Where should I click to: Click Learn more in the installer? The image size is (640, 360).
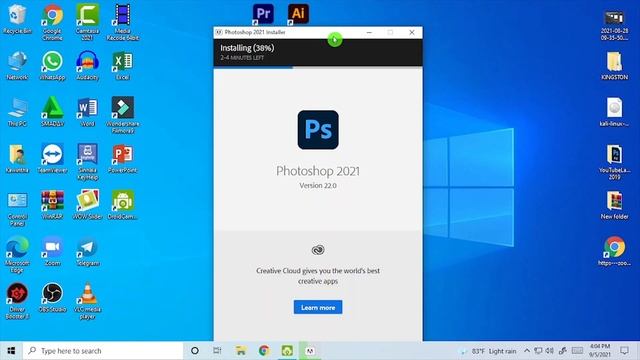(x=318, y=307)
